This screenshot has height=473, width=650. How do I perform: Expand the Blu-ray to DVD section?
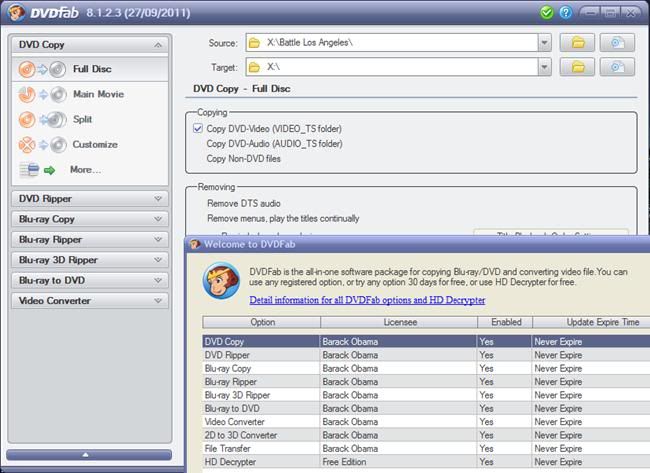pos(90,280)
